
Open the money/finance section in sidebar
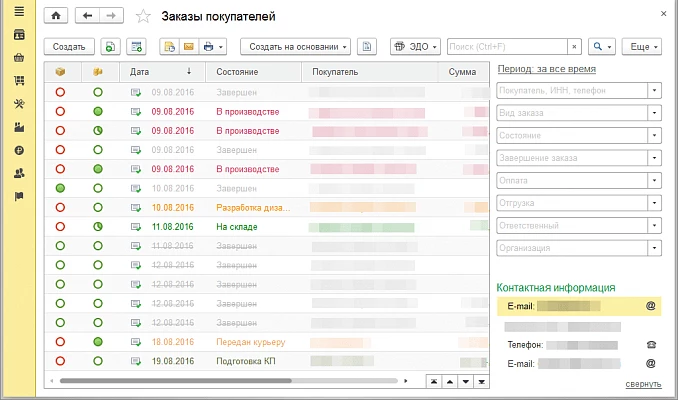(x=19, y=150)
